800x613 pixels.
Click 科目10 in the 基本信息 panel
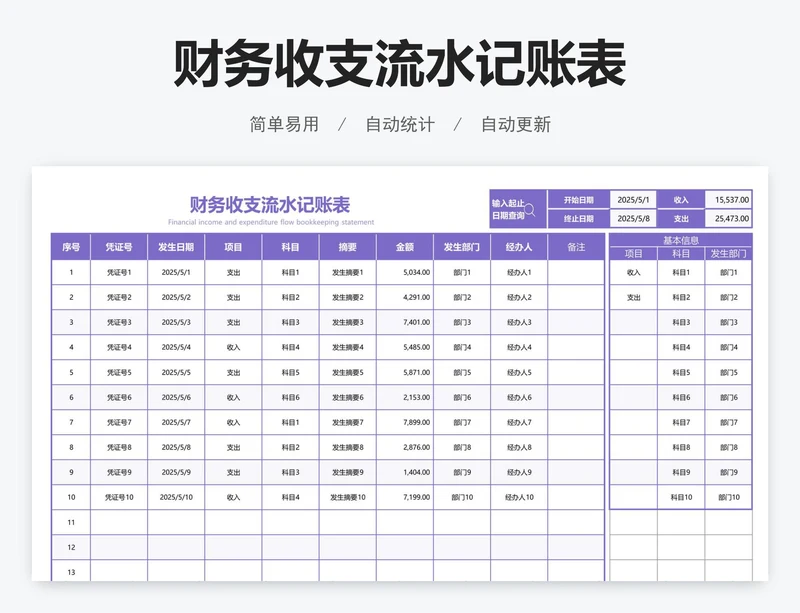(x=681, y=497)
